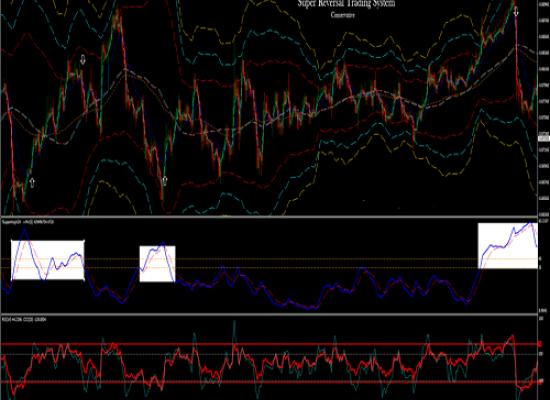Click the up arrow buy signal at far-left bottom
The image size is (550, 400).
pyautogui.click(x=32, y=182)
